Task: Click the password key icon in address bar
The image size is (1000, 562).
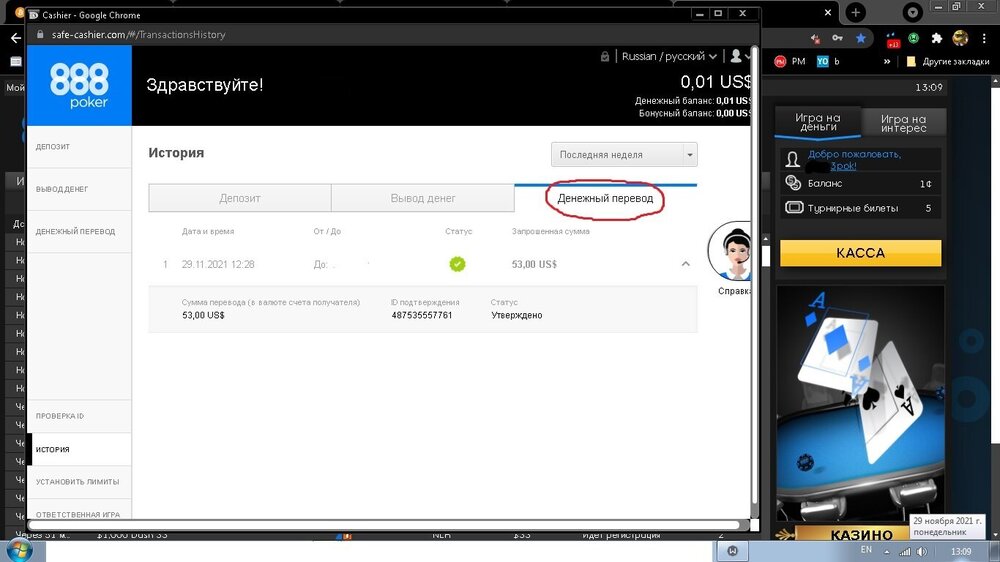Action: pos(838,38)
